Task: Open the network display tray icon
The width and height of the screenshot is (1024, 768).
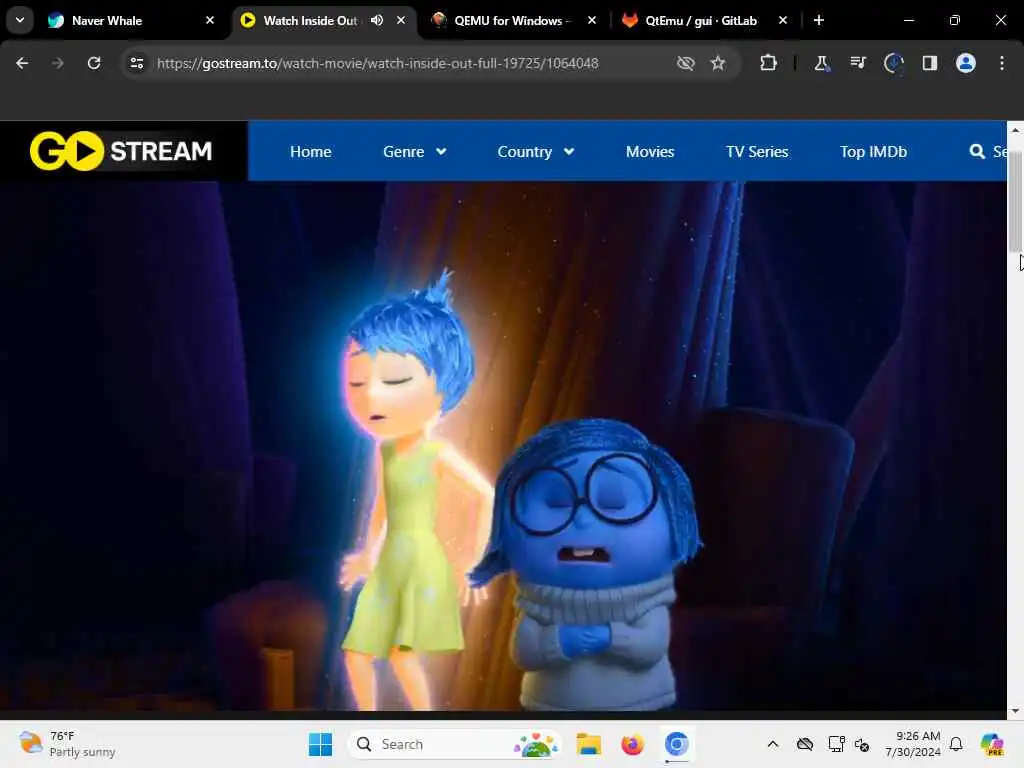Action: 836,744
